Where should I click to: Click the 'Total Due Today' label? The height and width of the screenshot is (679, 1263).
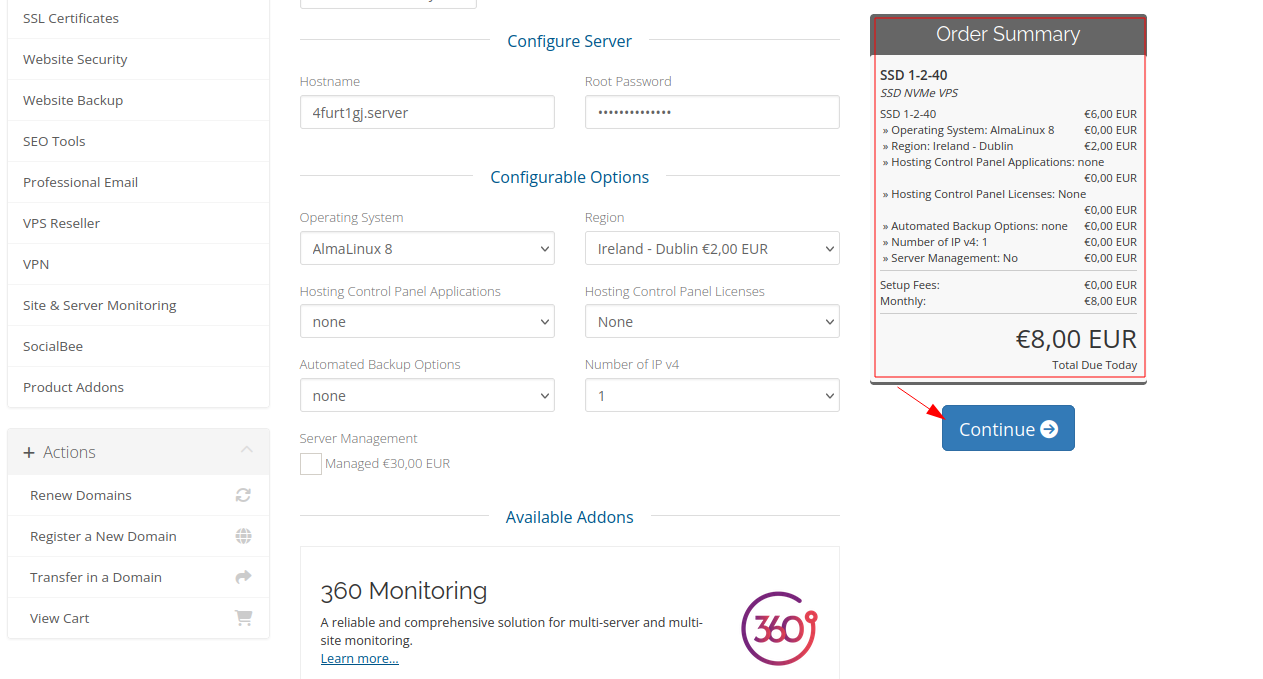click(x=1095, y=365)
